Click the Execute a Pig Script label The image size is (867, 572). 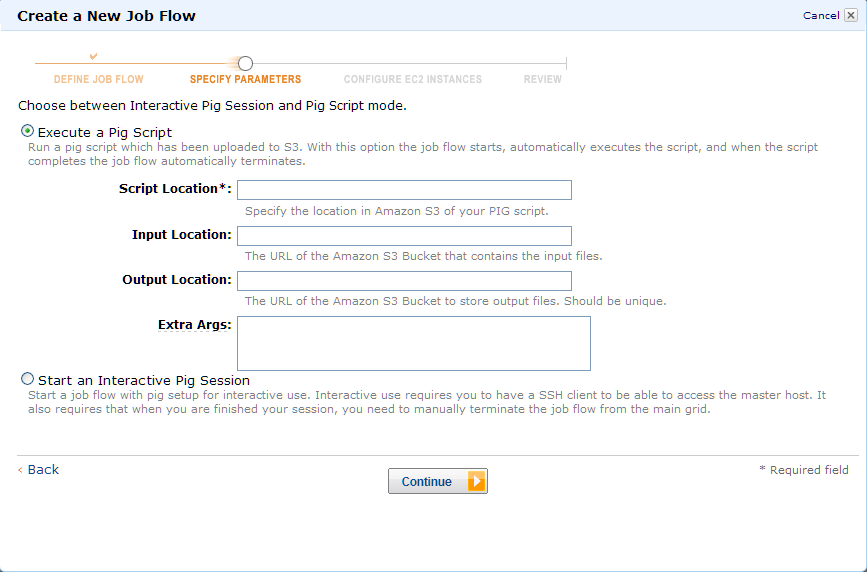coord(105,132)
